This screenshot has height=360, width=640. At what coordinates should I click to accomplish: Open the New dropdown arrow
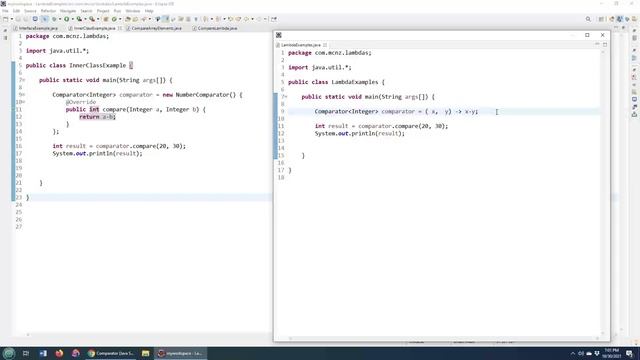(x=12, y=19)
